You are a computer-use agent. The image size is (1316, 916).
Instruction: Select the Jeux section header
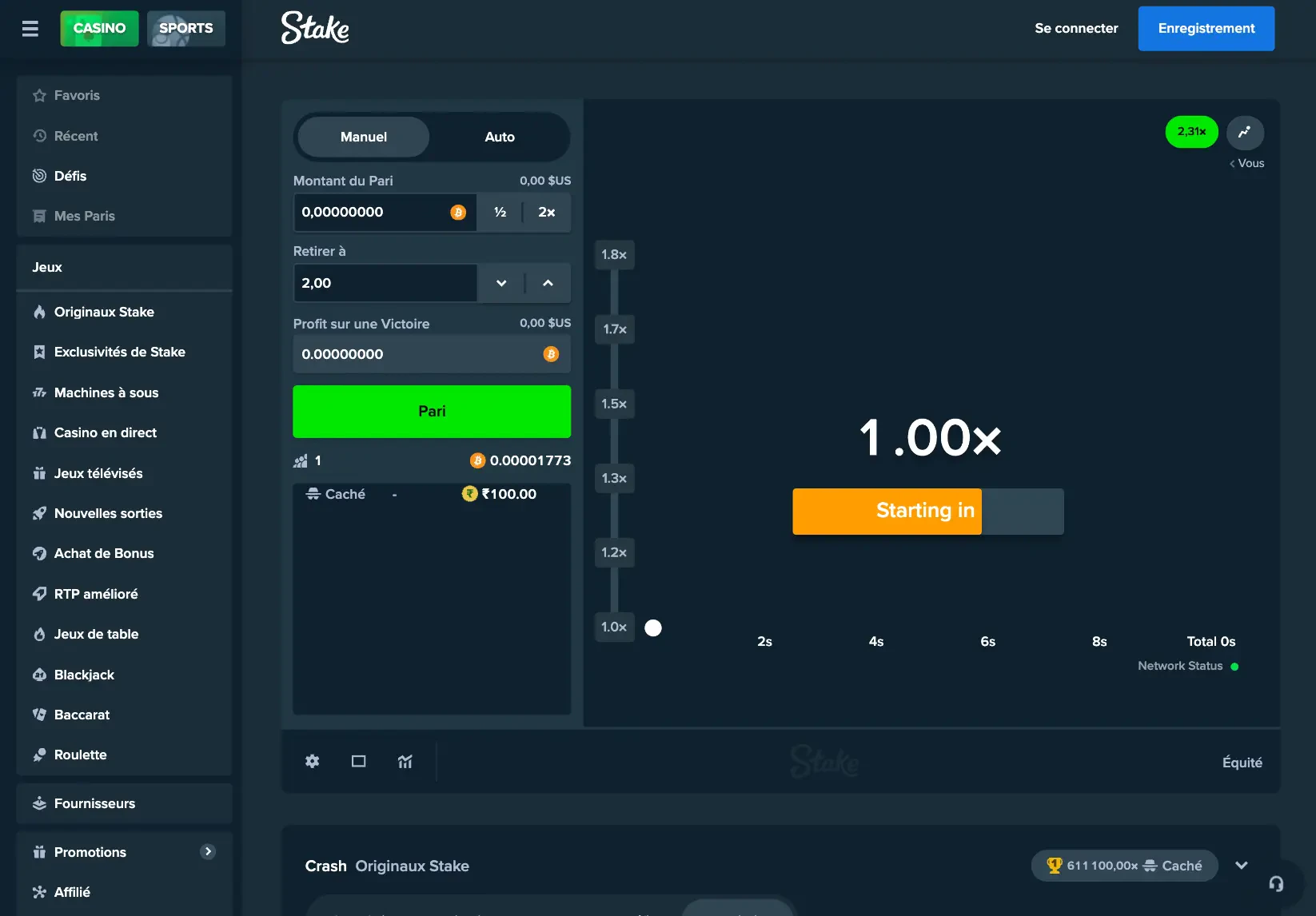coord(124,267)
